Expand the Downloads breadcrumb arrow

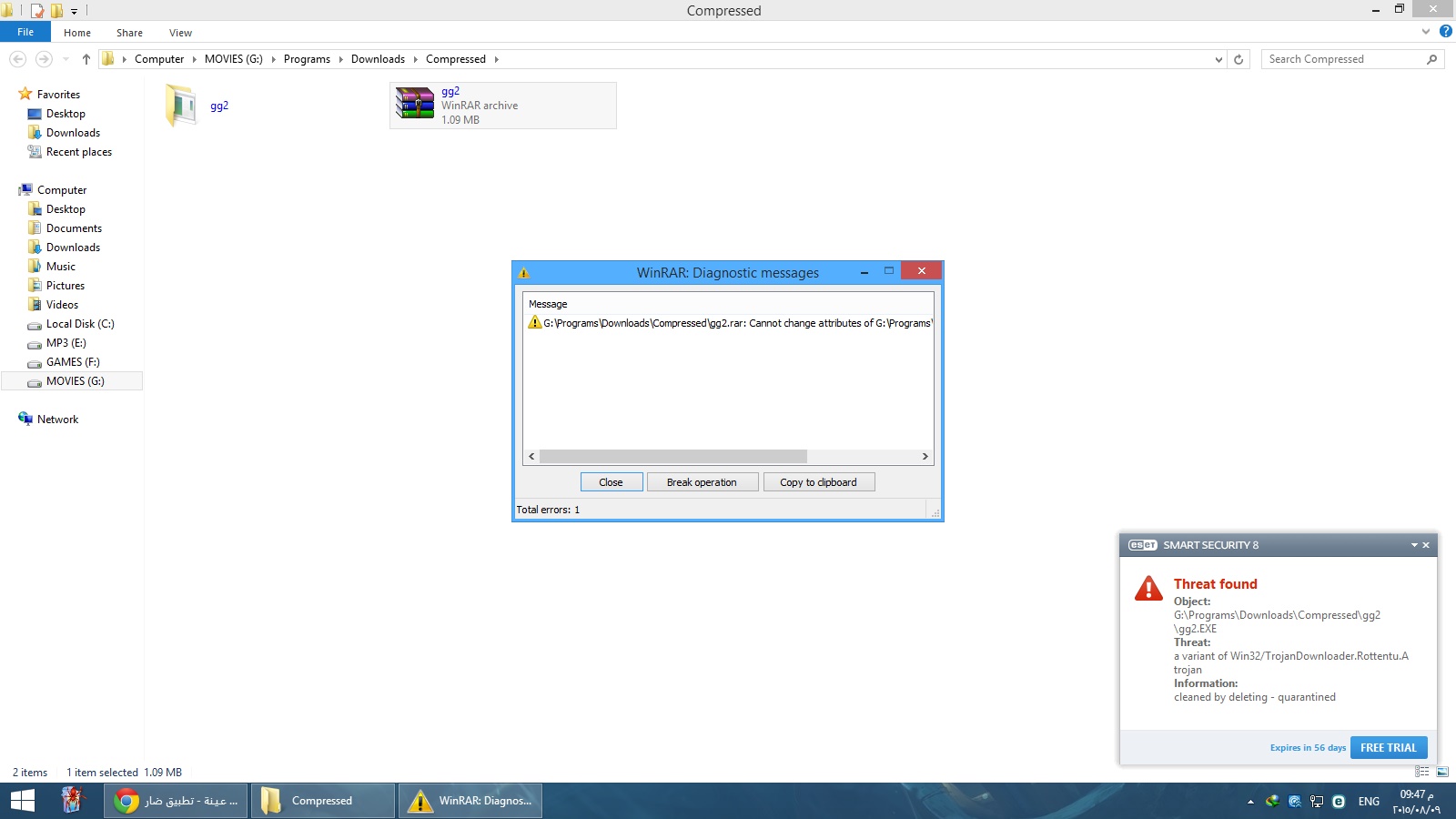[416, 59]
